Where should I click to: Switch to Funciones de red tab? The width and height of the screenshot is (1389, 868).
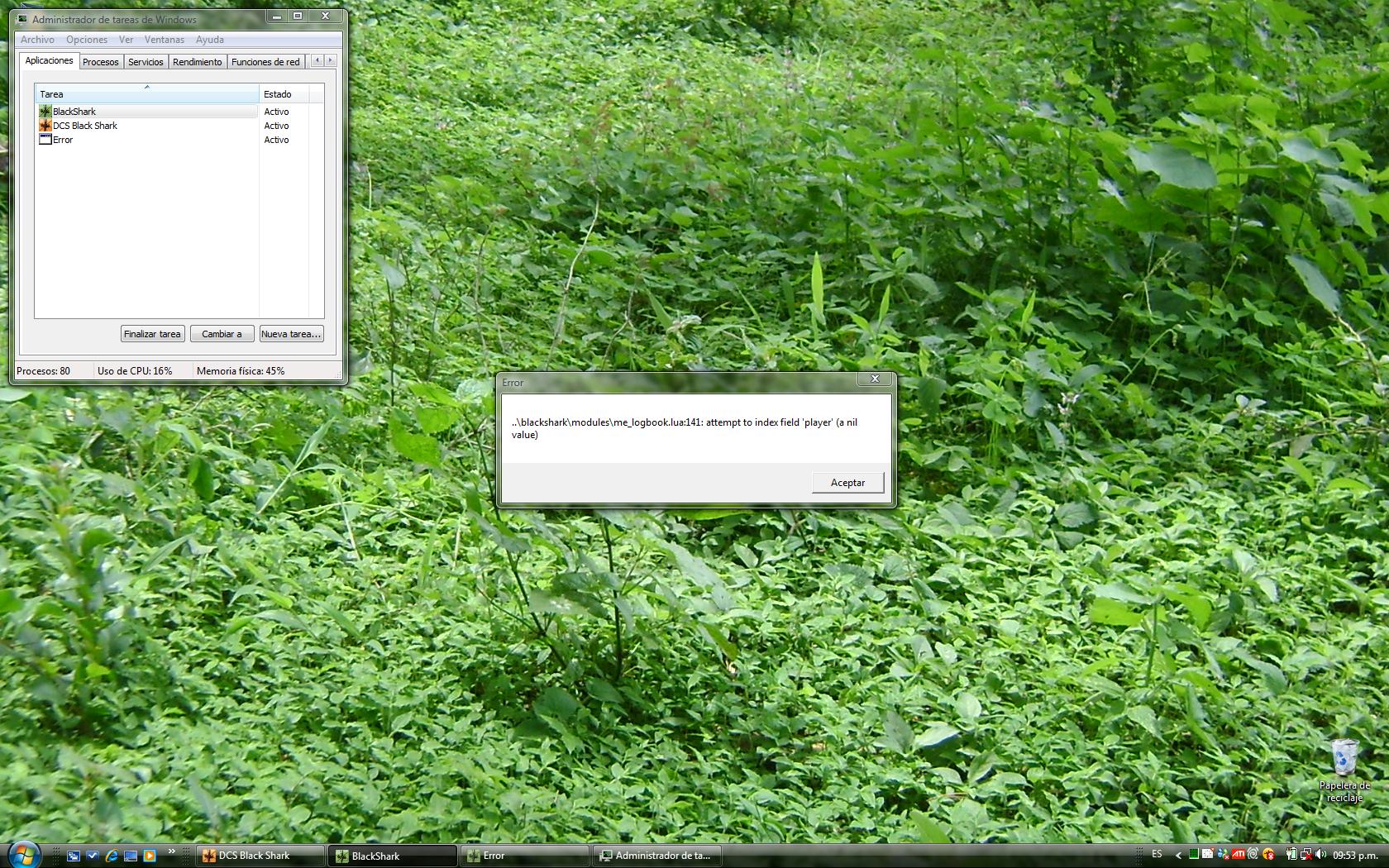265,62
